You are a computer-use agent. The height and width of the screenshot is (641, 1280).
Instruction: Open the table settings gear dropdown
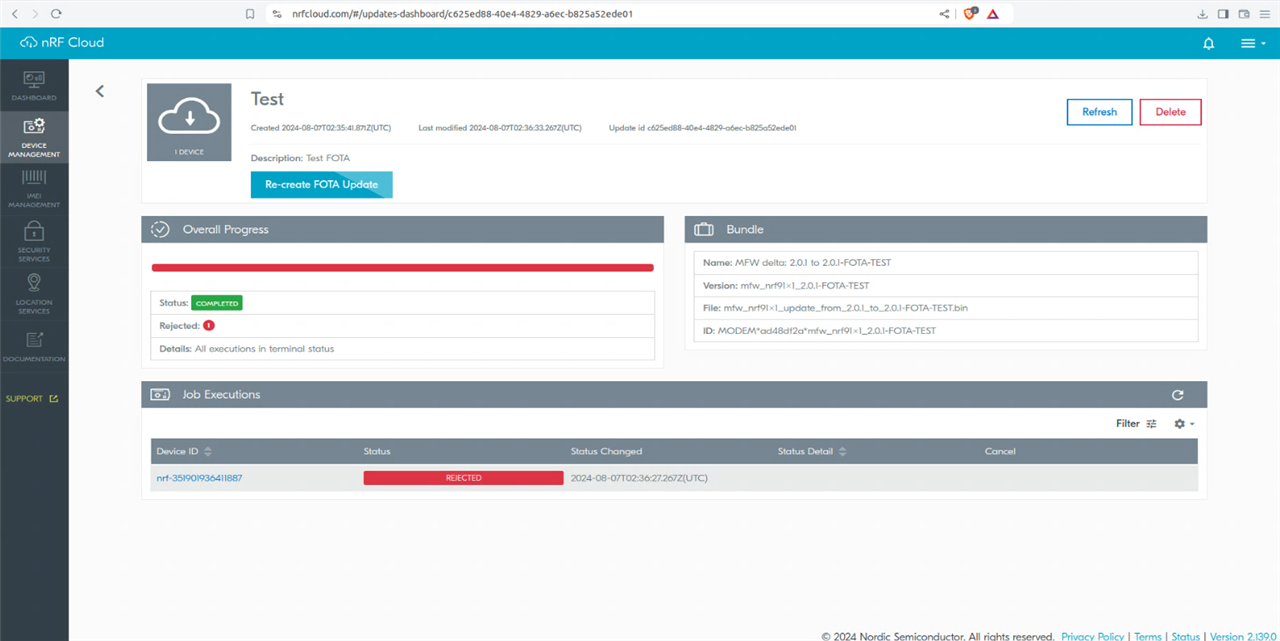pyautogui.click(x=1184, y=424)
